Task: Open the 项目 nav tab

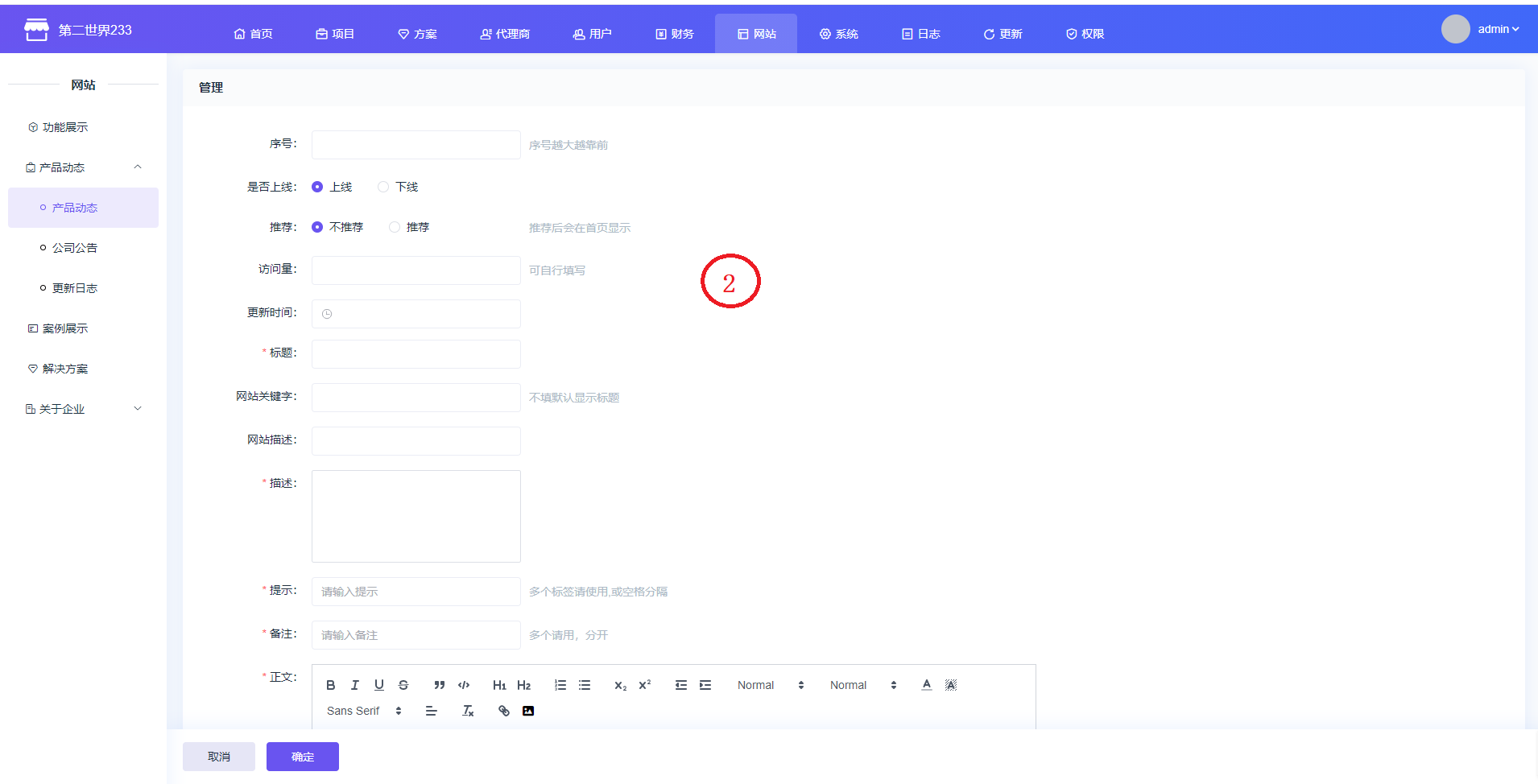Action: [335, 34]
